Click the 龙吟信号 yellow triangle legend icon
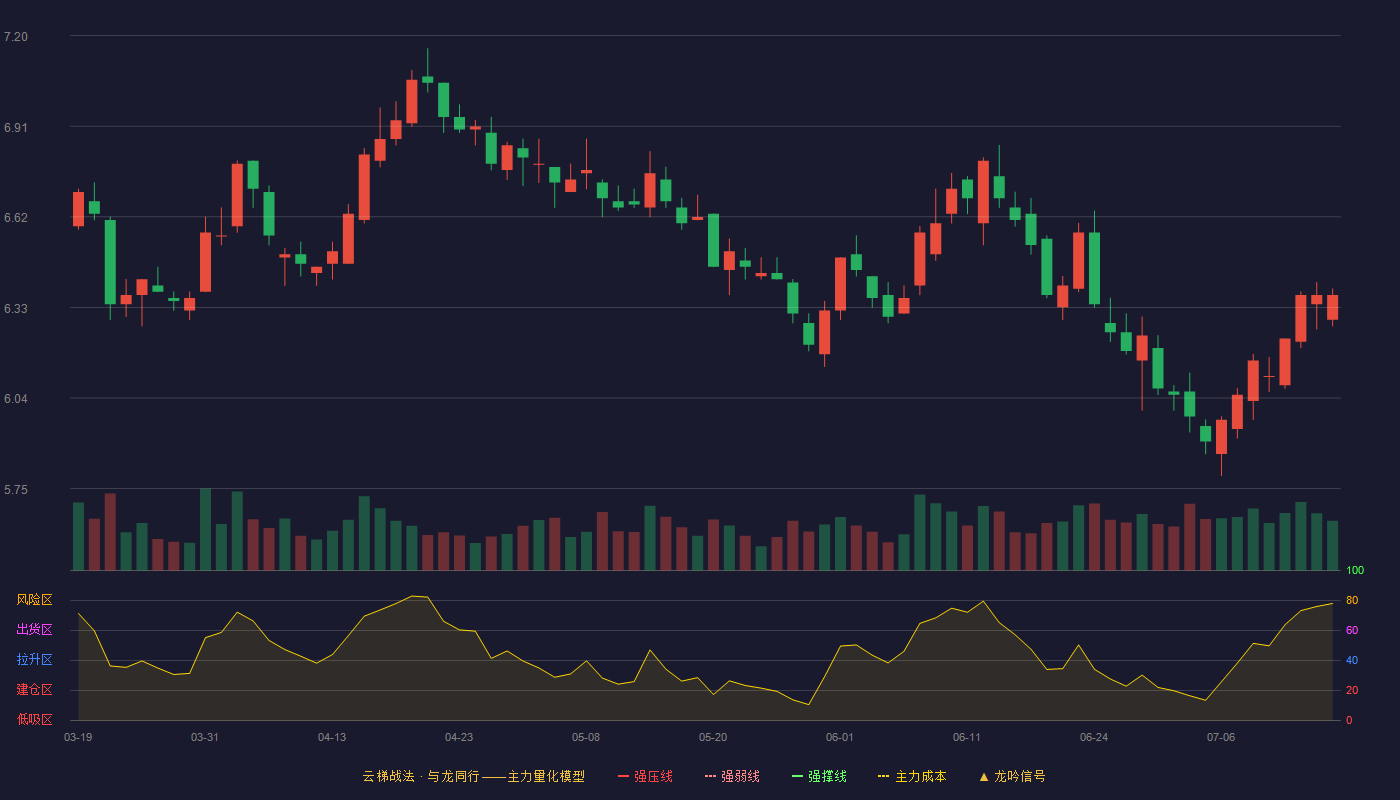This screenshot has width=1400, height=800. pyautogui.click(x=984, y=776)
